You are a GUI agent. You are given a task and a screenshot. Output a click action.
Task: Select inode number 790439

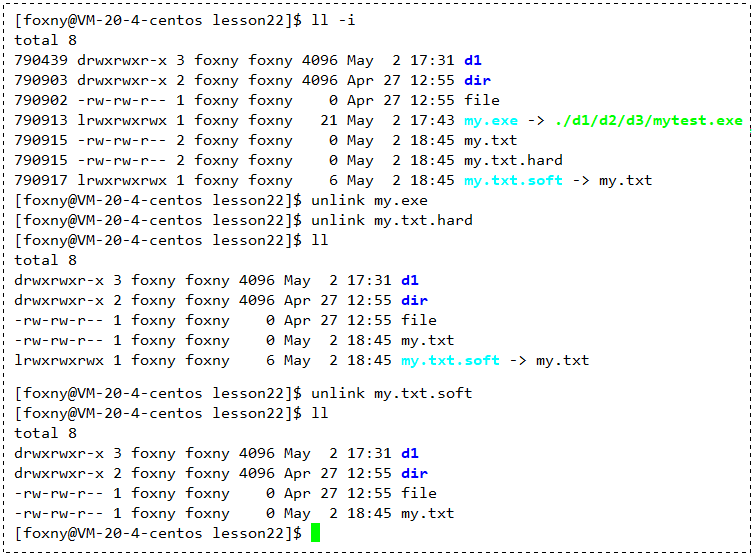pyautogui.click(x=41, y=60)
